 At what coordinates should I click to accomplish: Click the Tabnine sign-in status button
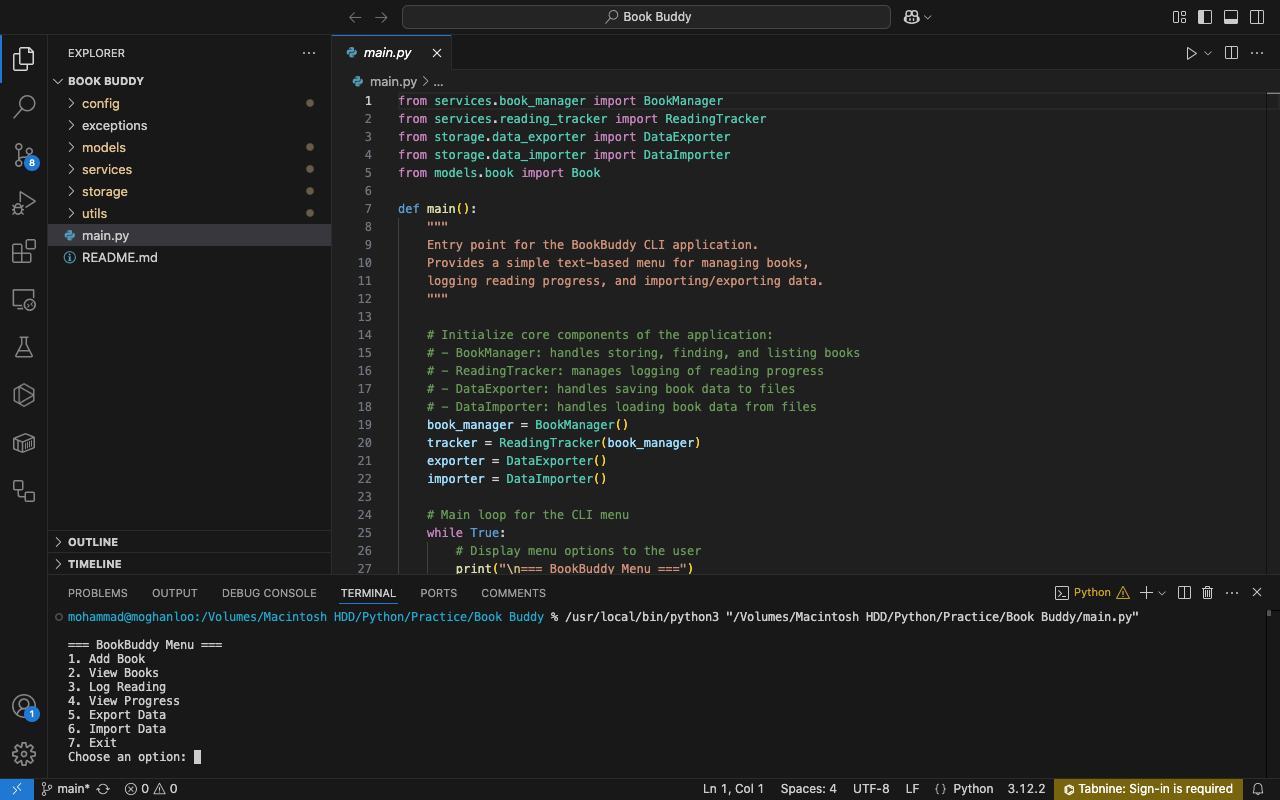coord(1148,789)
